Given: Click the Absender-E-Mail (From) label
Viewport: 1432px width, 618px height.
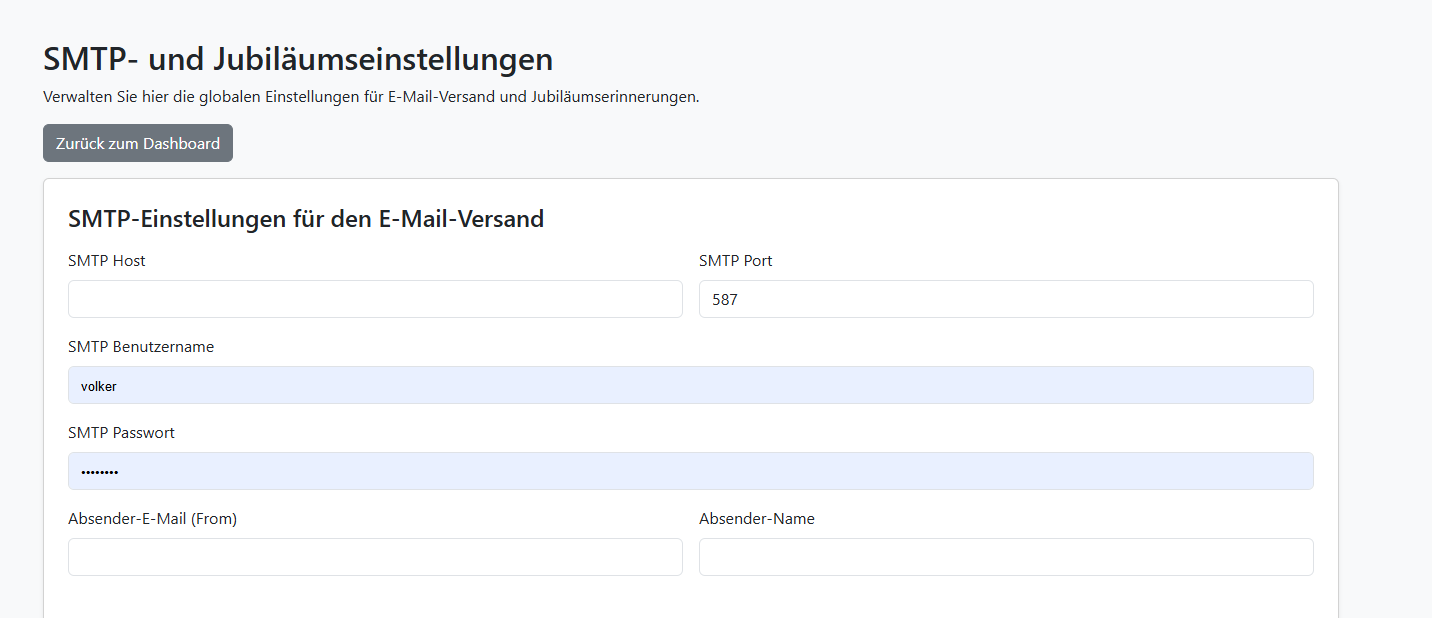Looking at the screenshot, I should point(152,519).
